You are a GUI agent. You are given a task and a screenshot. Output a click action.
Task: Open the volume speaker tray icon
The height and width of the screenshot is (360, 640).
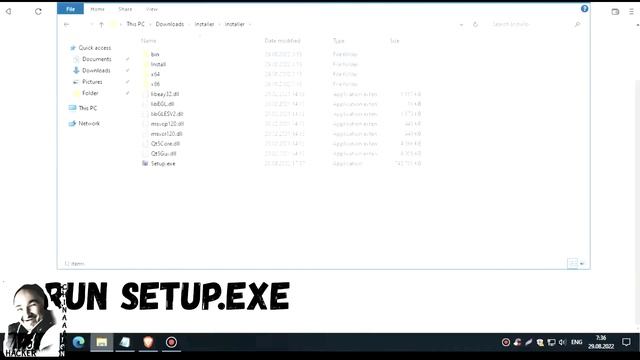point(562,342)
